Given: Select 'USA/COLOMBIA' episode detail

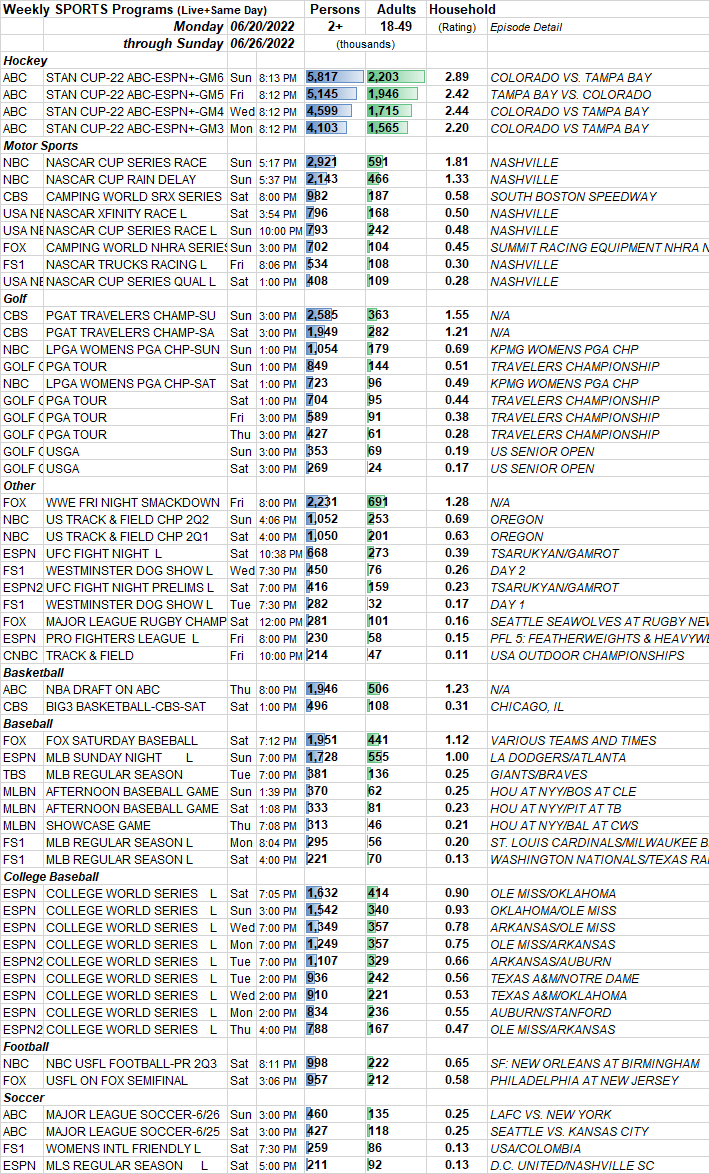Looking at the screenshot, I should pyautogui.click(x=533, y=1149).
